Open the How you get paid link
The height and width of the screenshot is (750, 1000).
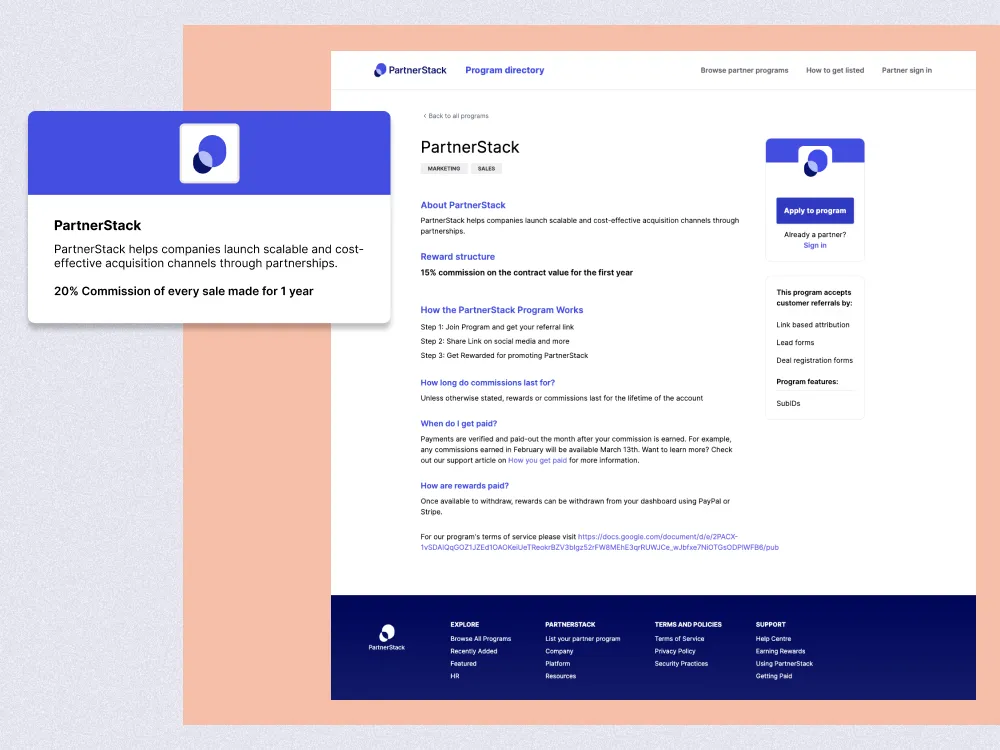tap(537, 460)
